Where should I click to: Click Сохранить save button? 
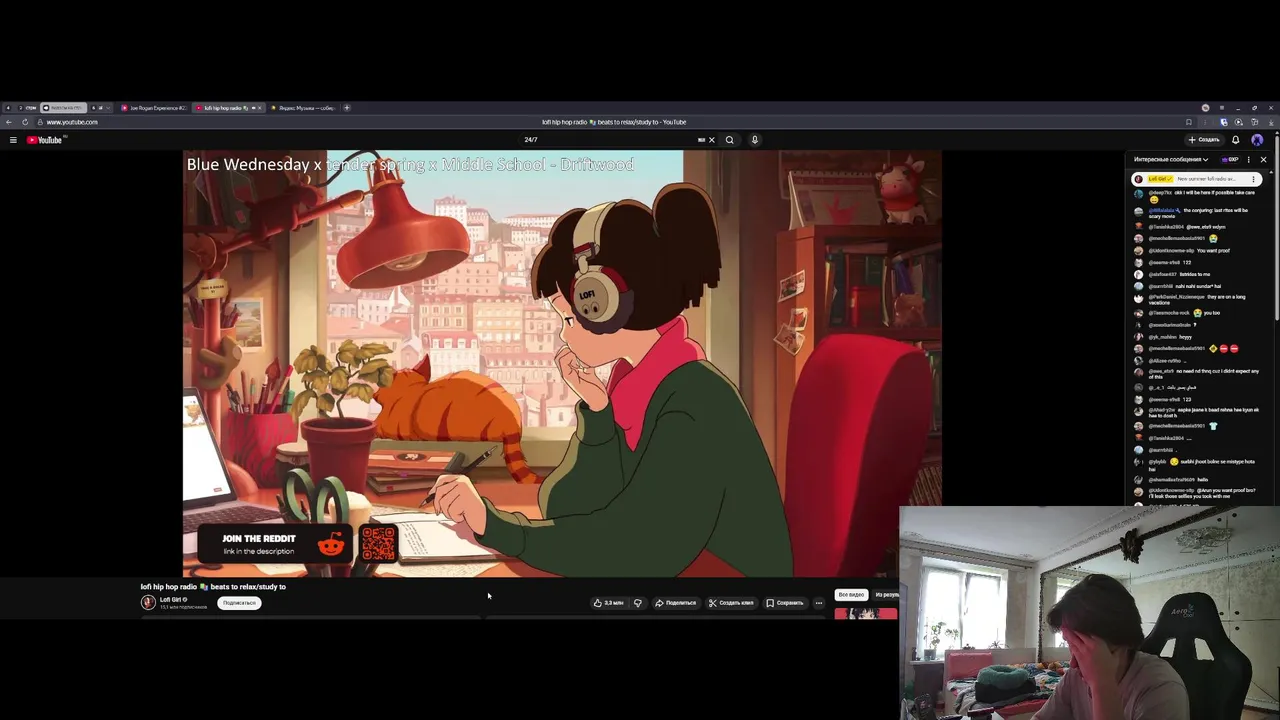tap(785, 603)
